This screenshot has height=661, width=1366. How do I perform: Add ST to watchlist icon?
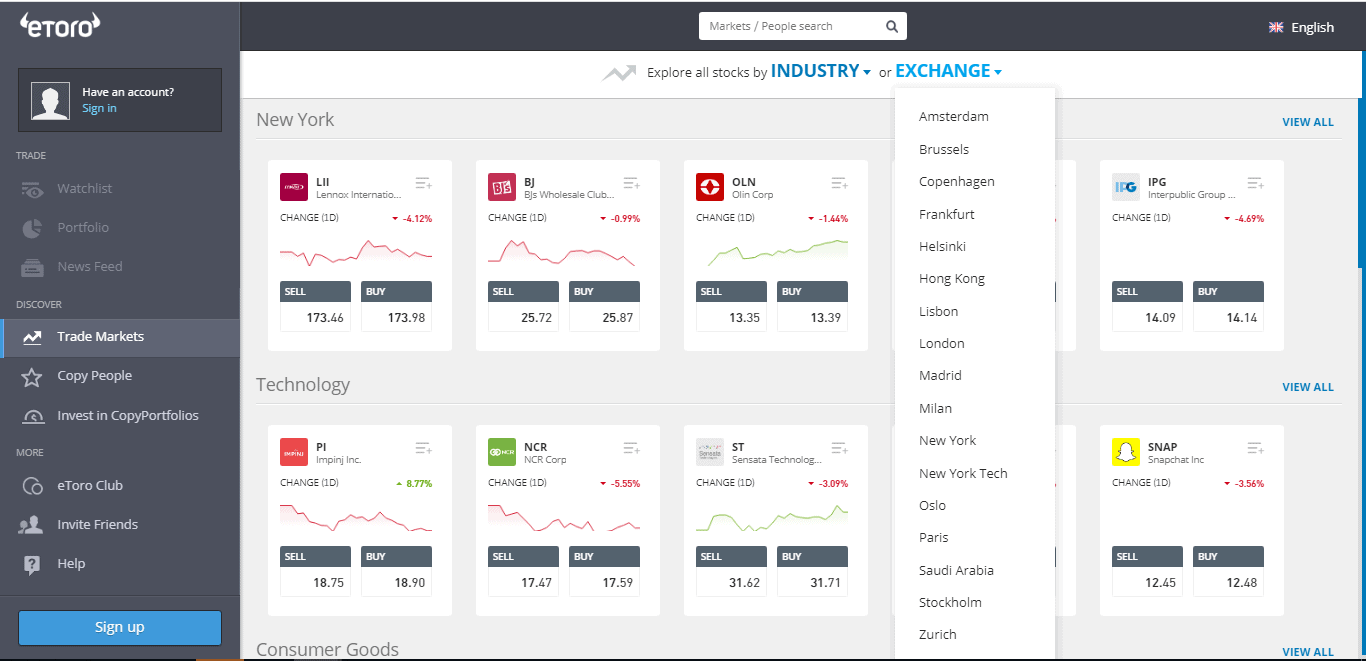point(840,448)
